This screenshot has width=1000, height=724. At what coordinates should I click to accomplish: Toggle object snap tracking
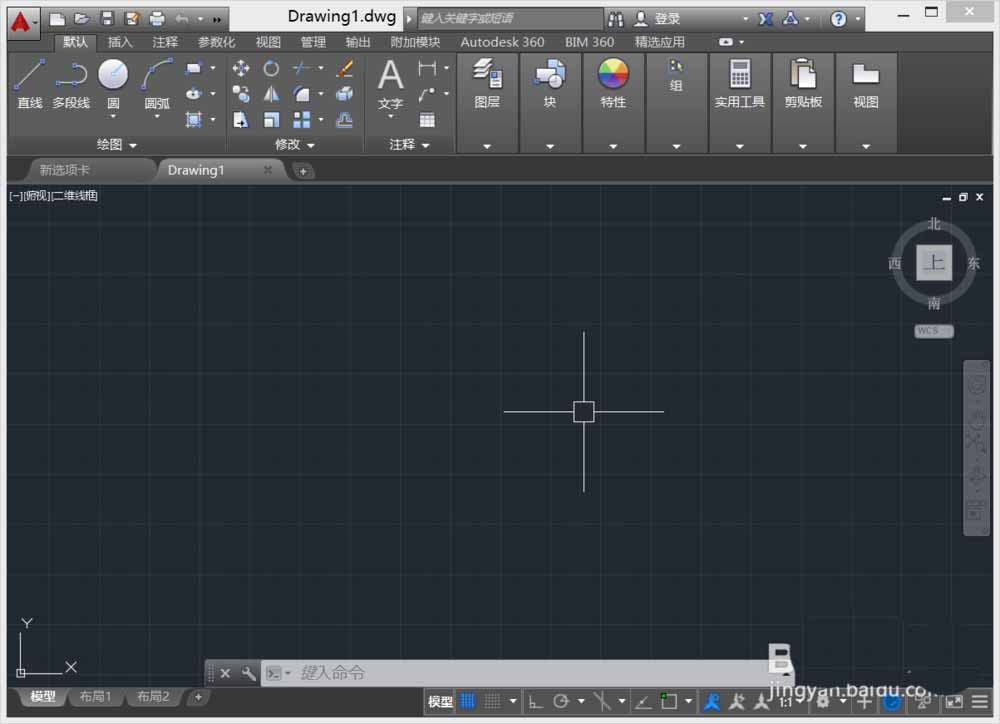tap(643, 702)
